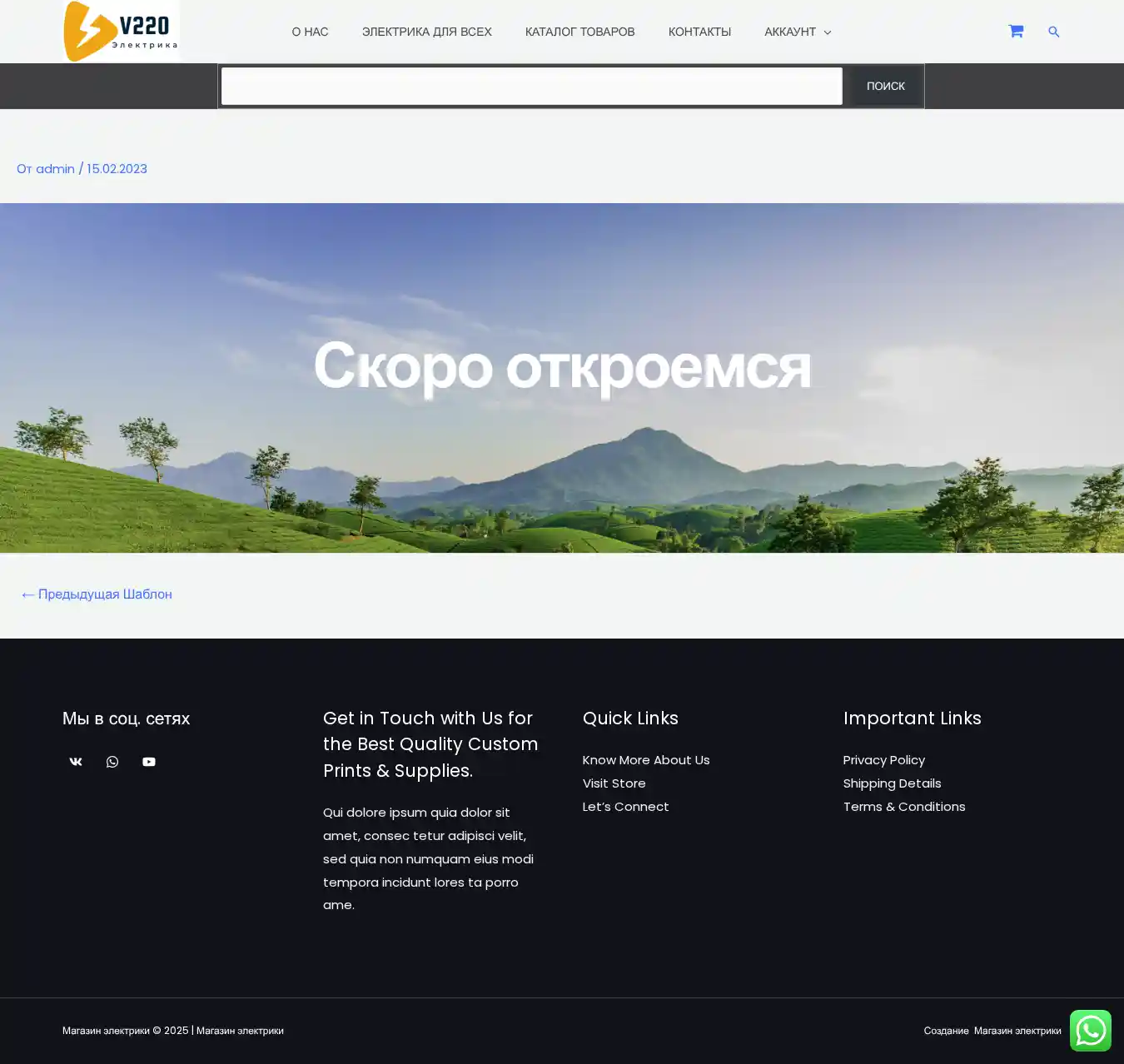Go to Электрика для всех page
1124x1064 pixels.
(426, 32)
